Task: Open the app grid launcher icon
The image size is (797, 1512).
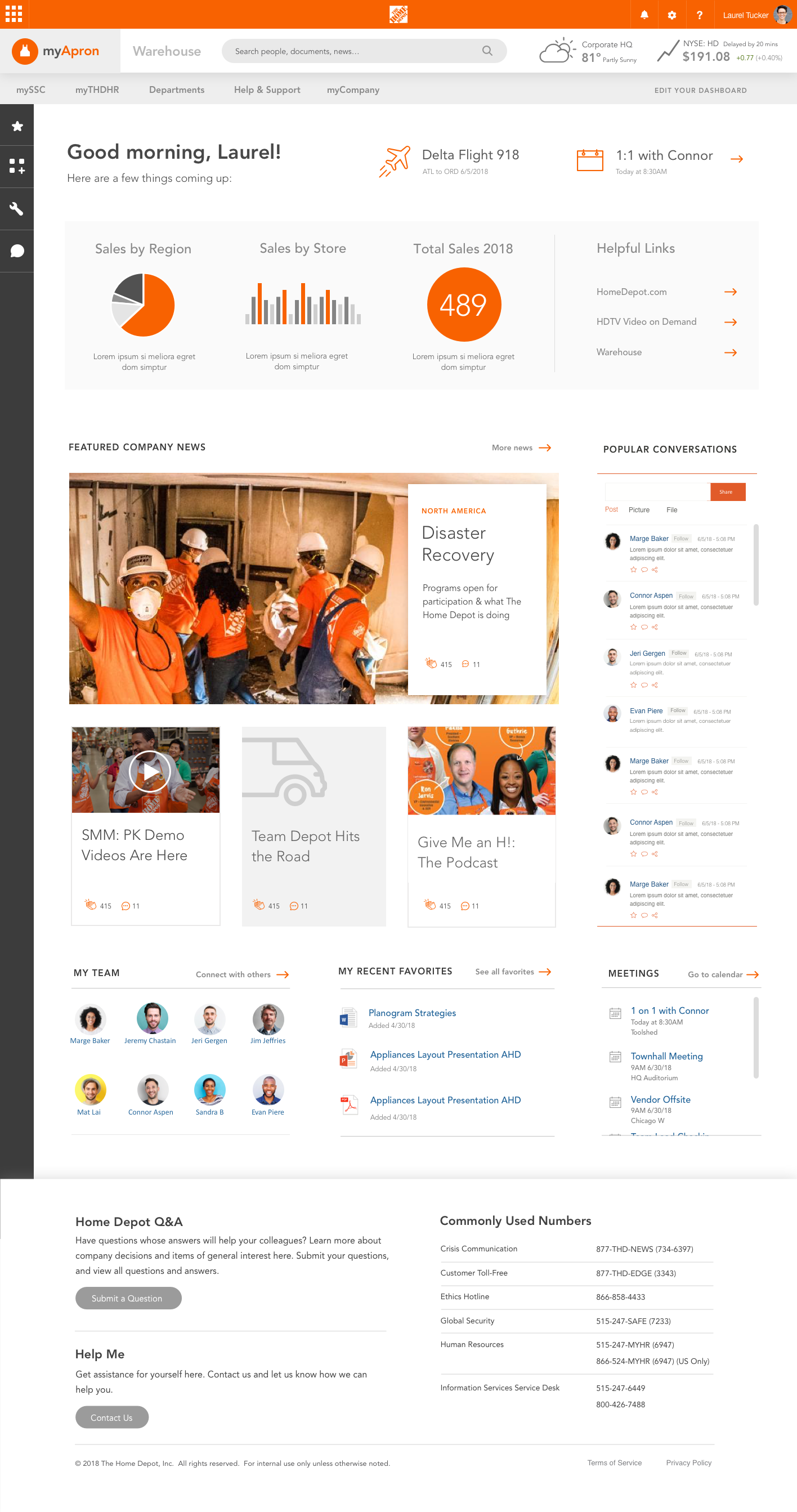Action: tap(14, 14)
